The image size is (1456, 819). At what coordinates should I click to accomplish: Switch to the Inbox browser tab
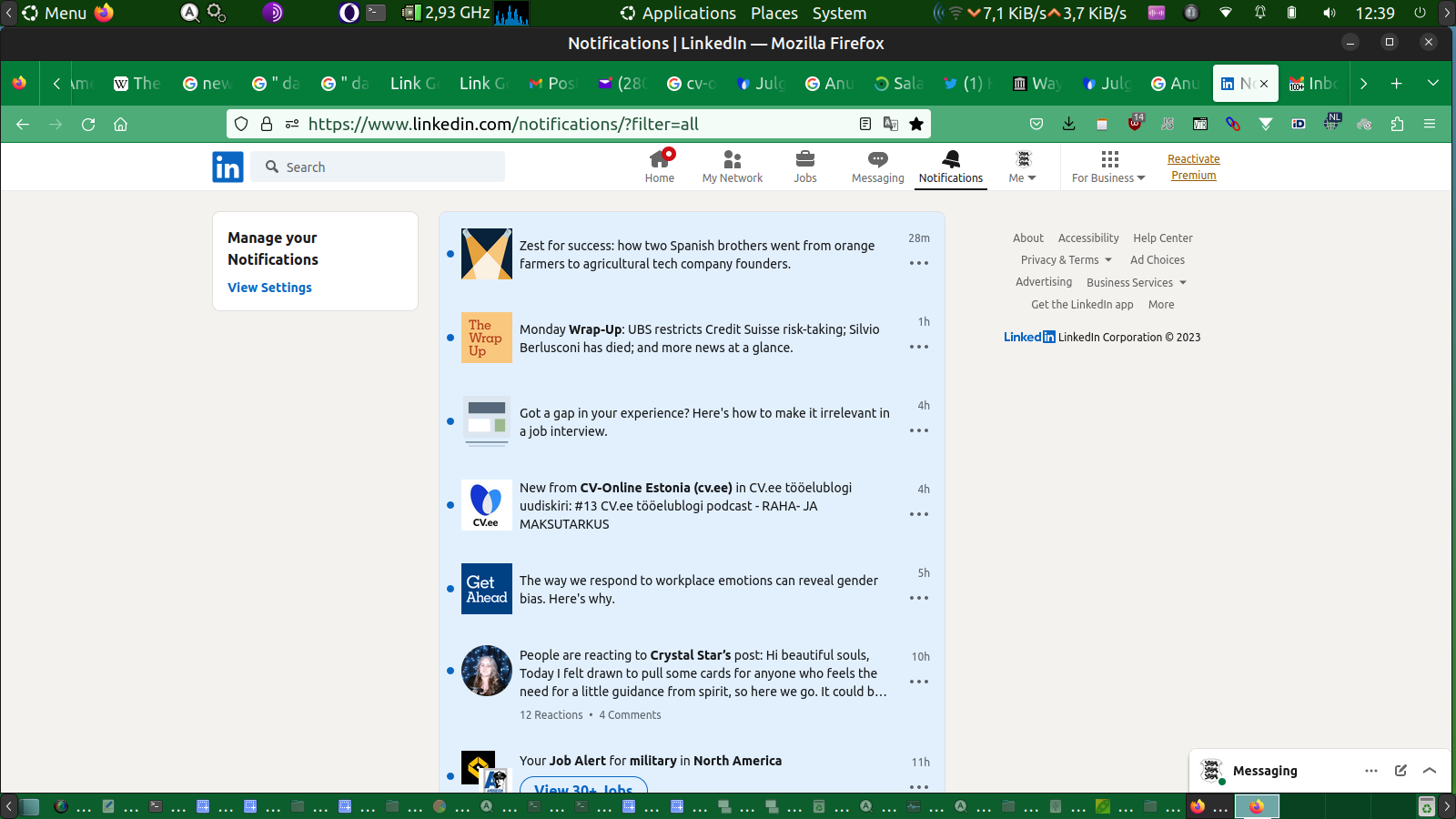1314,84
